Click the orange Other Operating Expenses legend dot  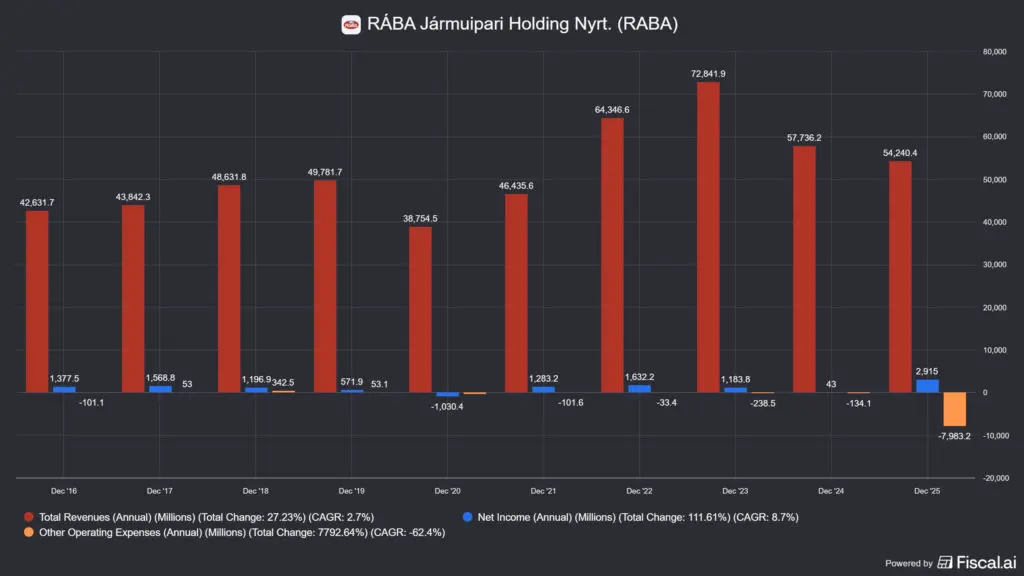click(29, 532)
